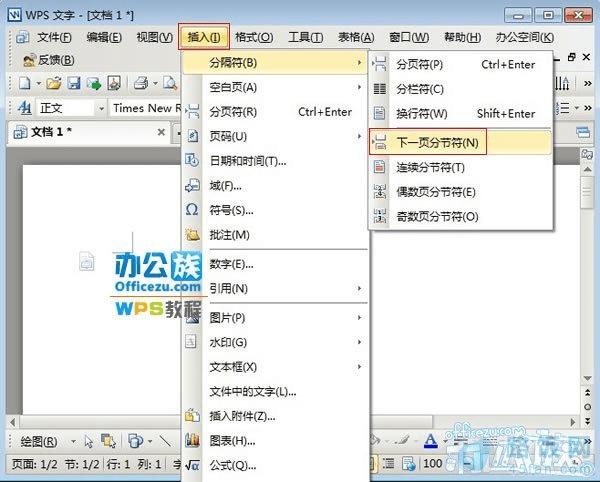
Task: Click the printer icon
Action: click(x=141, y=83)
